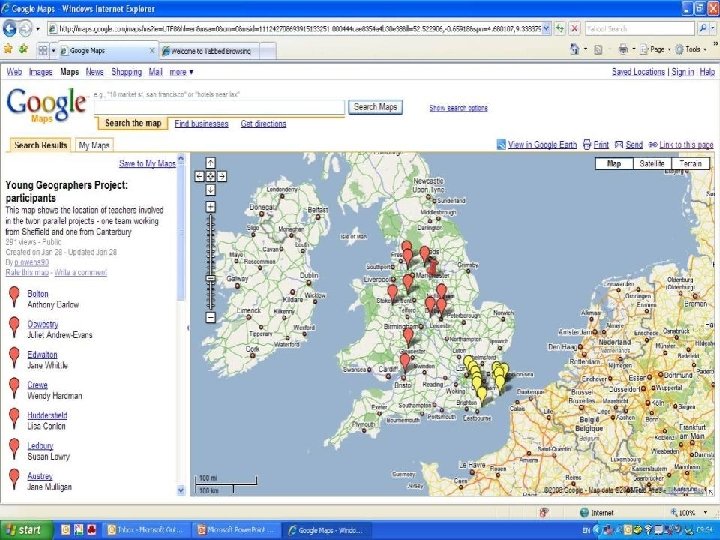720x540 pixels.
Task: Click in the Google Maps search field
Action: [219, 107]
